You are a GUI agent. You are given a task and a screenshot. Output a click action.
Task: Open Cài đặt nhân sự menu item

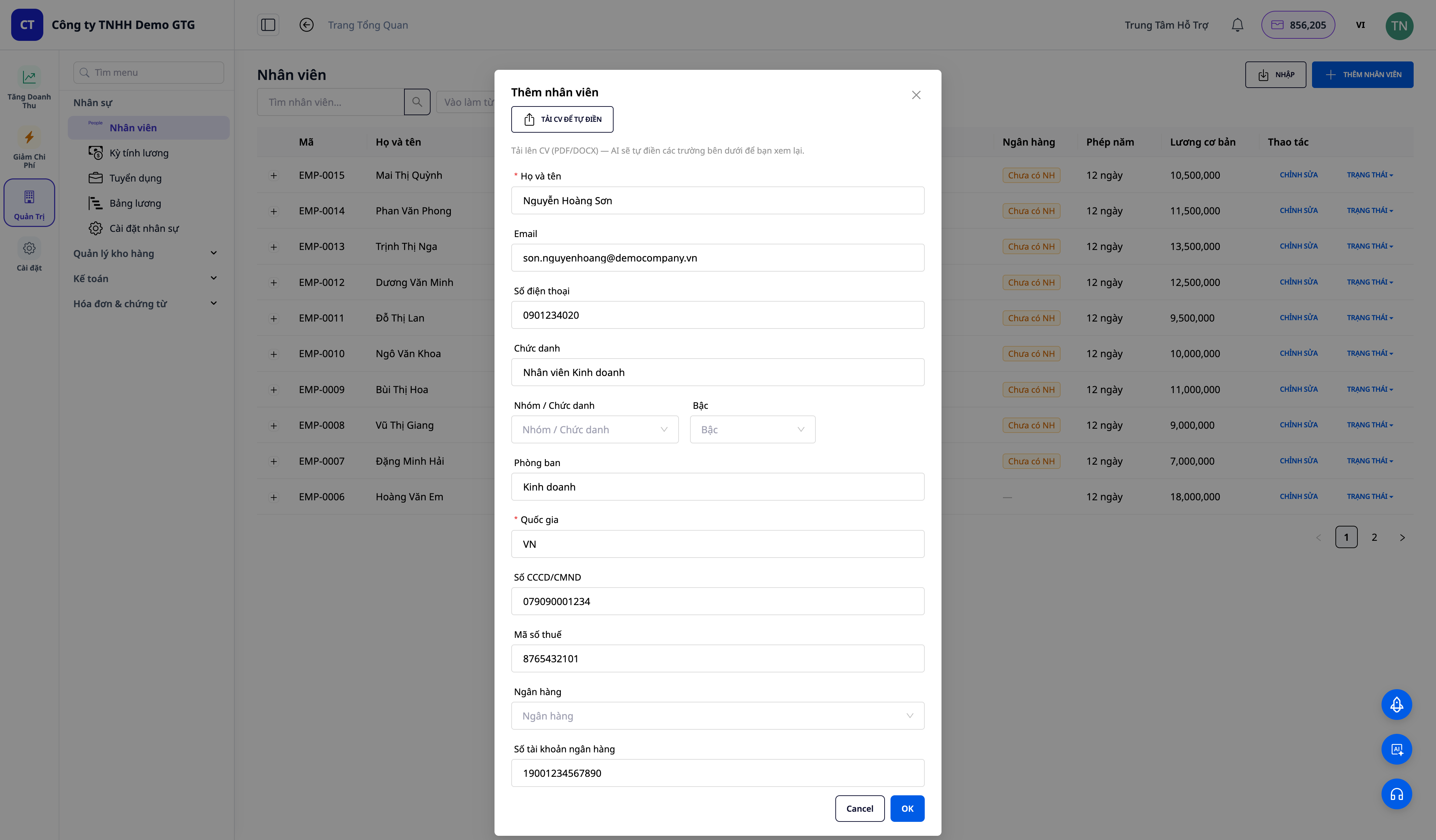pyautogui.click(x=149, y=228)
